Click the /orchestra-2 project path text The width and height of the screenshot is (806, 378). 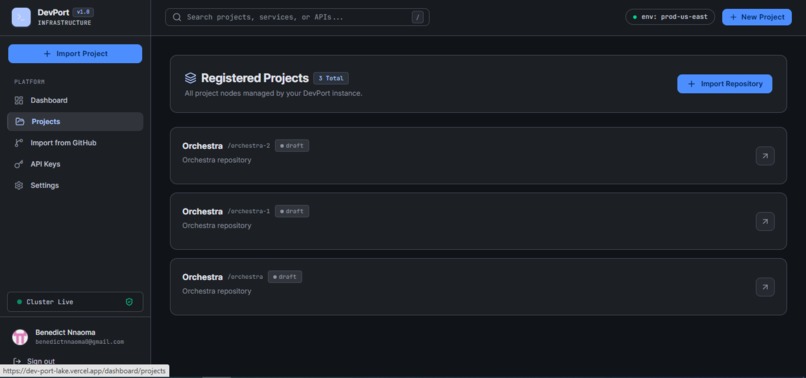point(249,146)
